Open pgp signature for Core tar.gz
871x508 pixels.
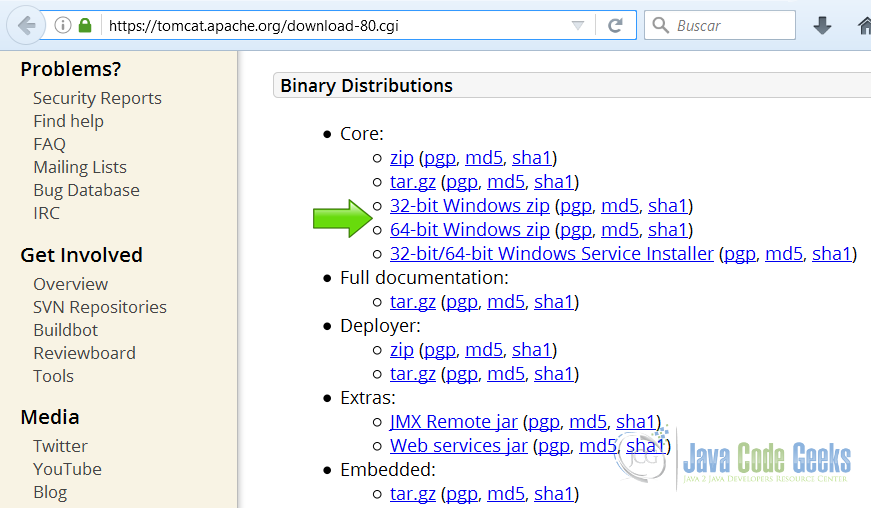[x=462, y=182]
